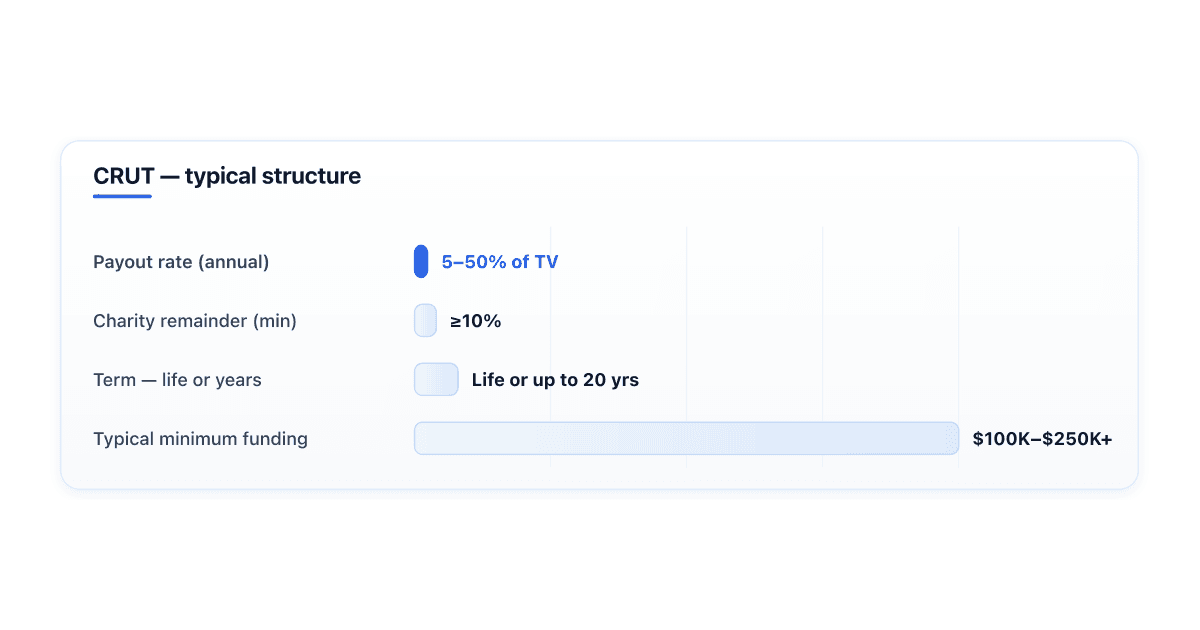Select the '≥10%' value label

[x=475, y=321]
